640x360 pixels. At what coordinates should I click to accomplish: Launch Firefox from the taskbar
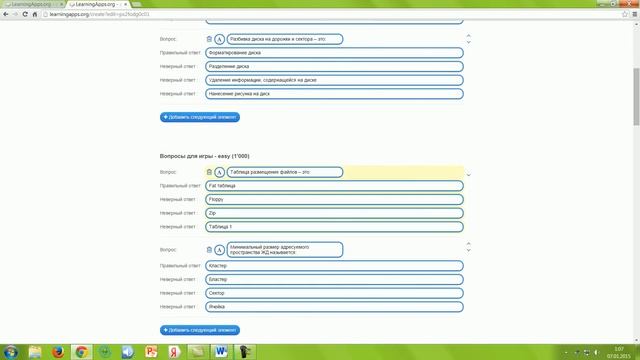tap(58, 352)
